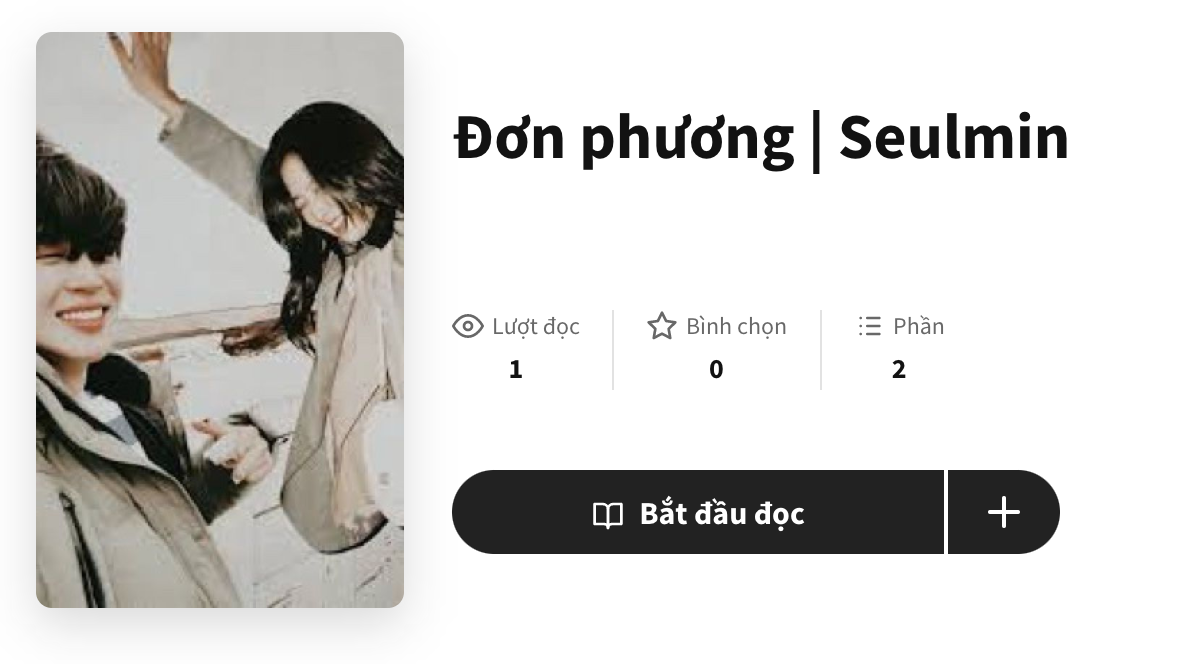Click the open book icon on the read button
1188x664 pixels.
click(608, 514)
